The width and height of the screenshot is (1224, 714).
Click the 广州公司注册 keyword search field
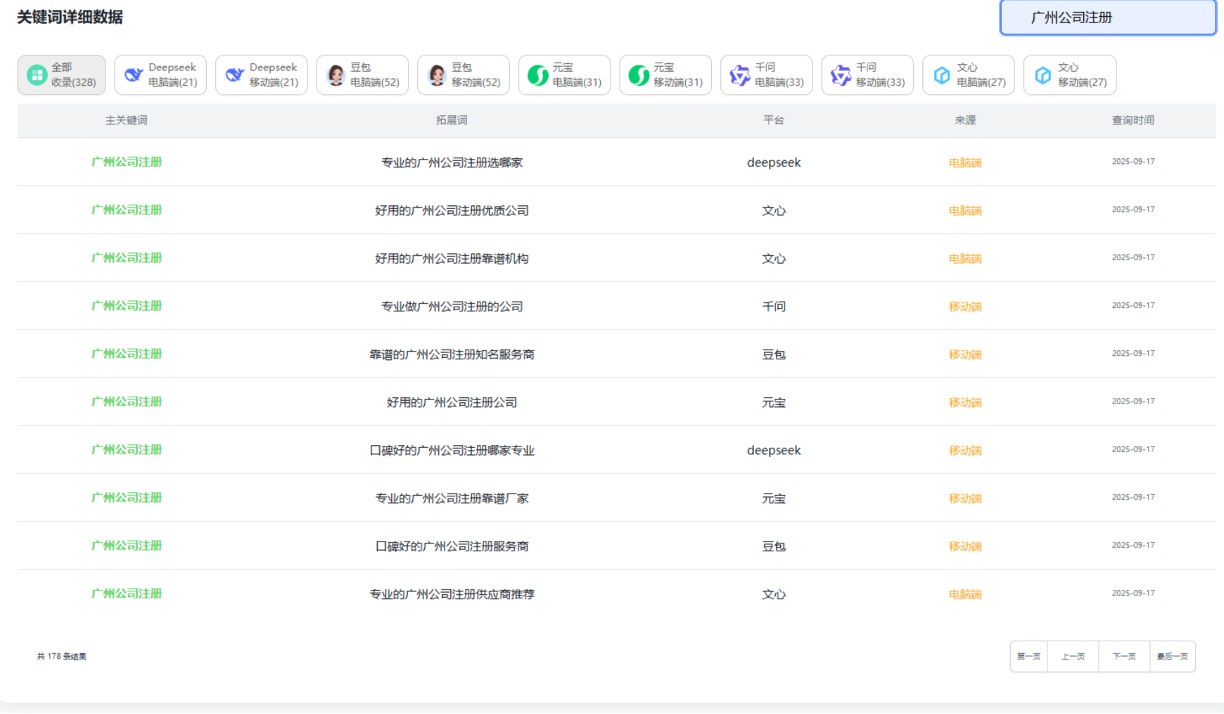(x=1108, y=18)
